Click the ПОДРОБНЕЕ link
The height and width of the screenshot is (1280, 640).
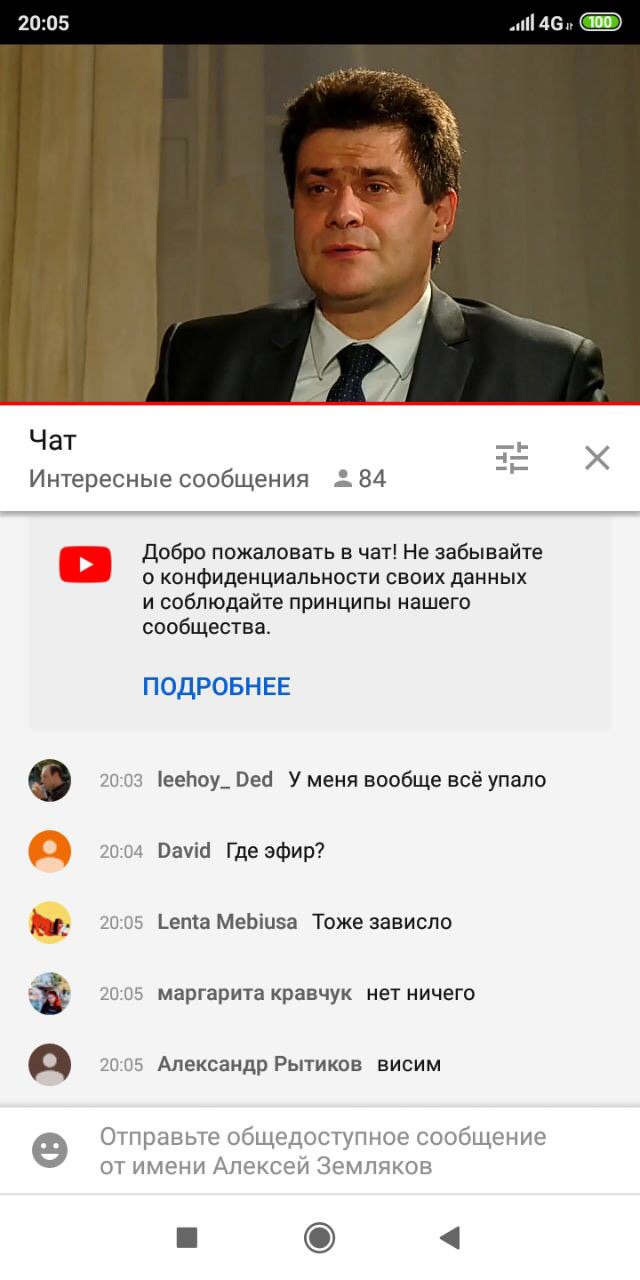(x=216, y=687)
